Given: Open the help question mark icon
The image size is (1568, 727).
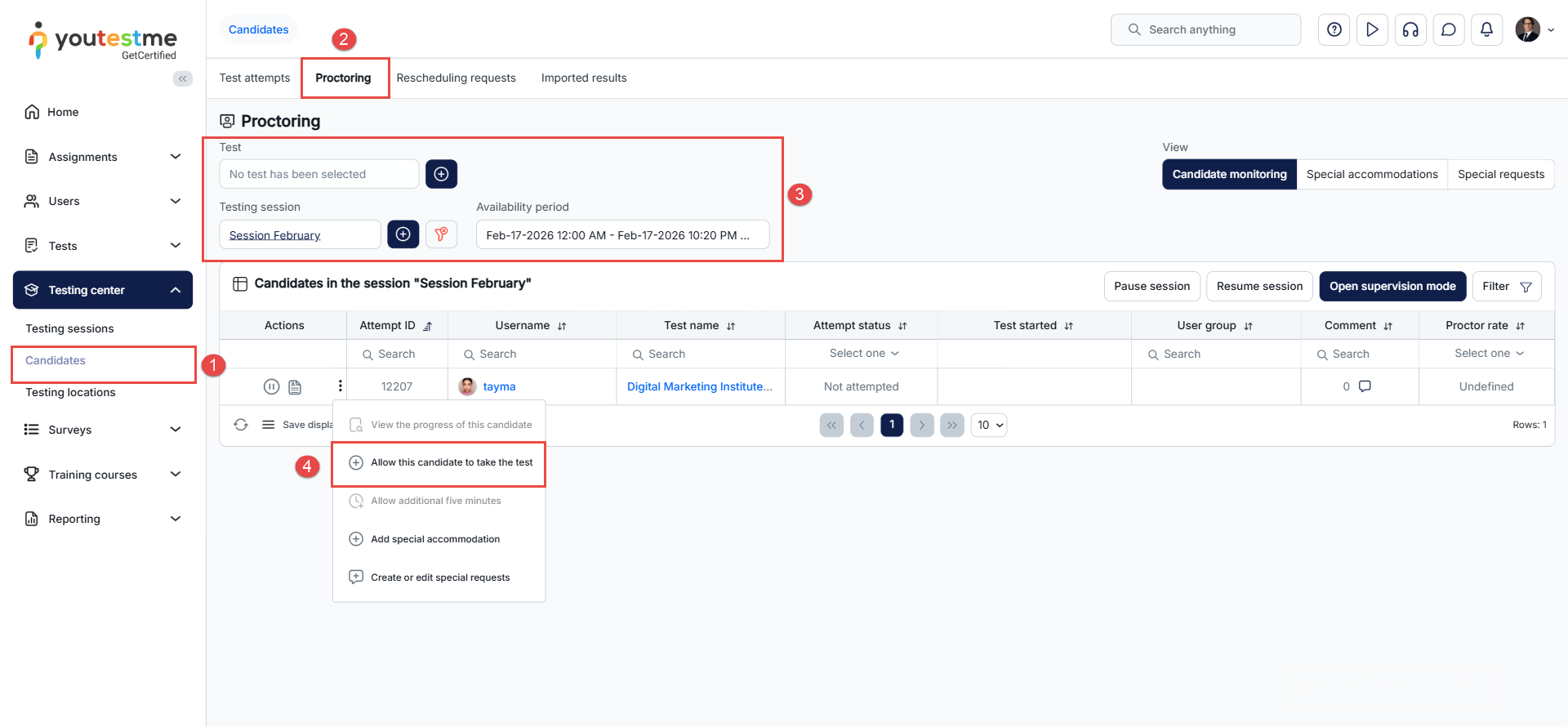Looking at the screenshot, I should click(x=1334, y=29).
